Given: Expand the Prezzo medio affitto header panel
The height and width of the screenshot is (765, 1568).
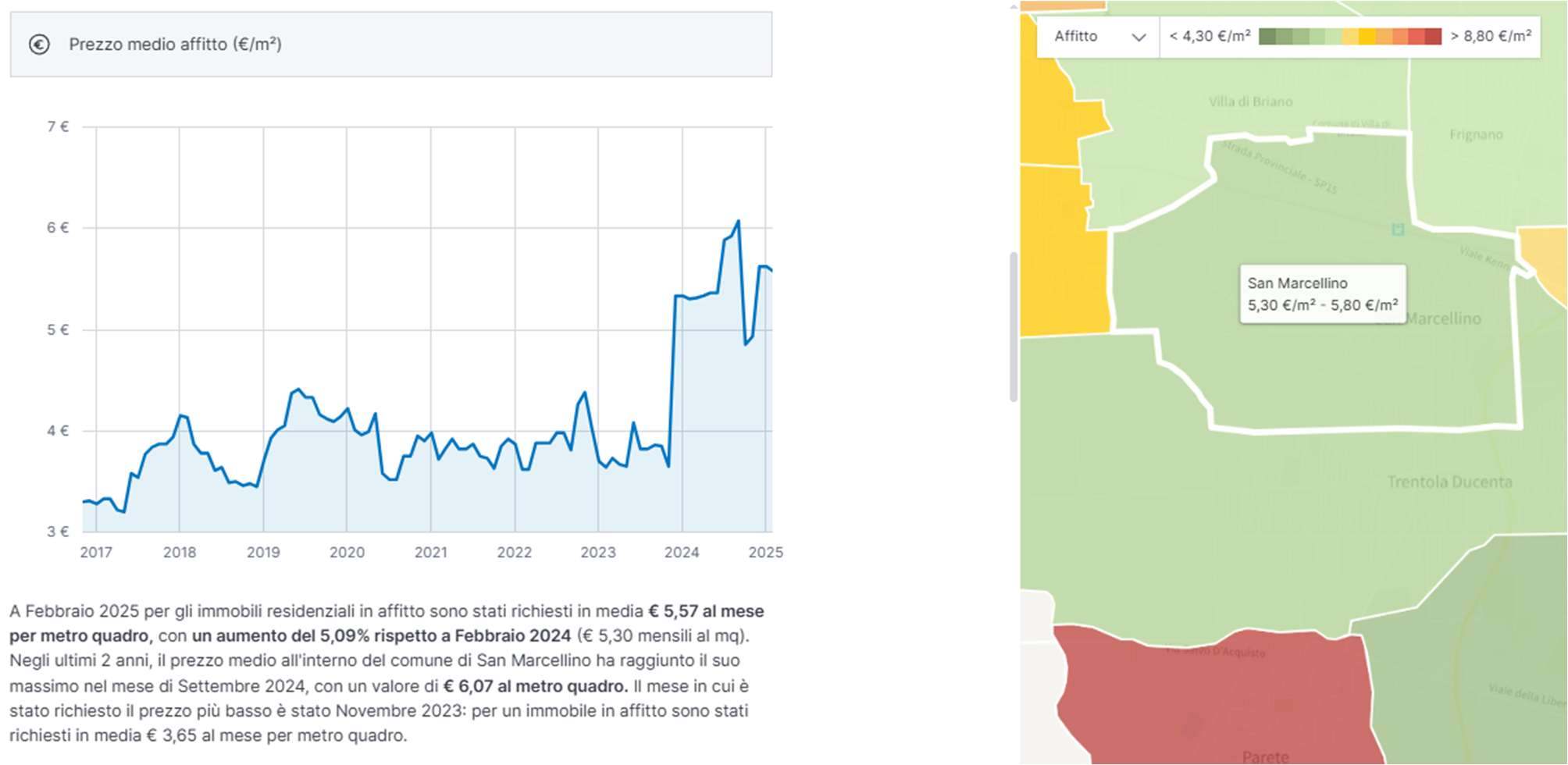Looking at the screenshot, I should 390,44.
